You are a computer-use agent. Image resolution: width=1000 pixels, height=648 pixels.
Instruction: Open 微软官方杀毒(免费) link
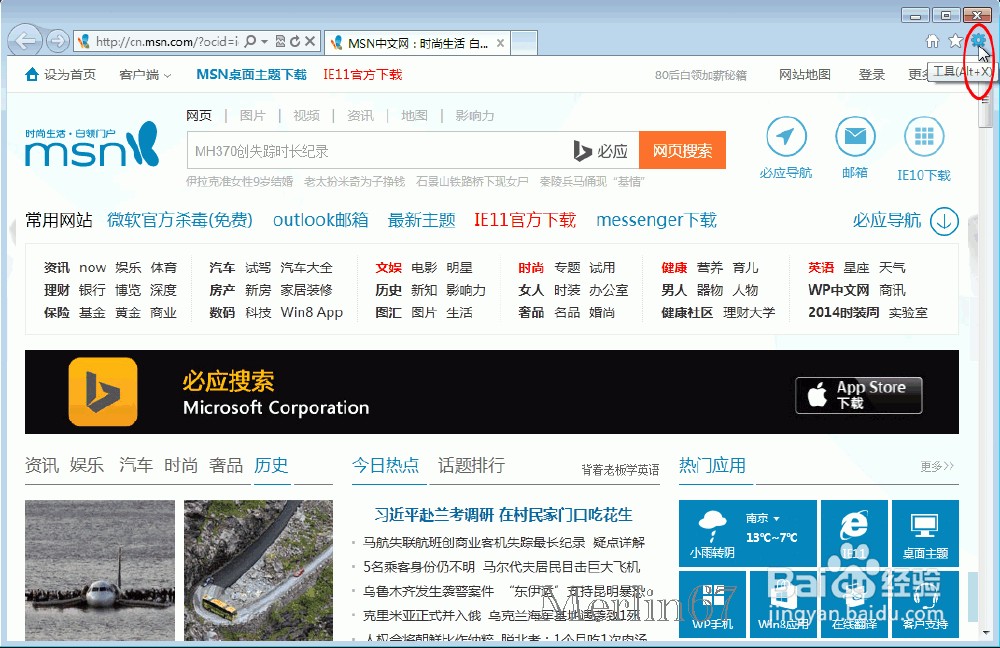(180, 220)
